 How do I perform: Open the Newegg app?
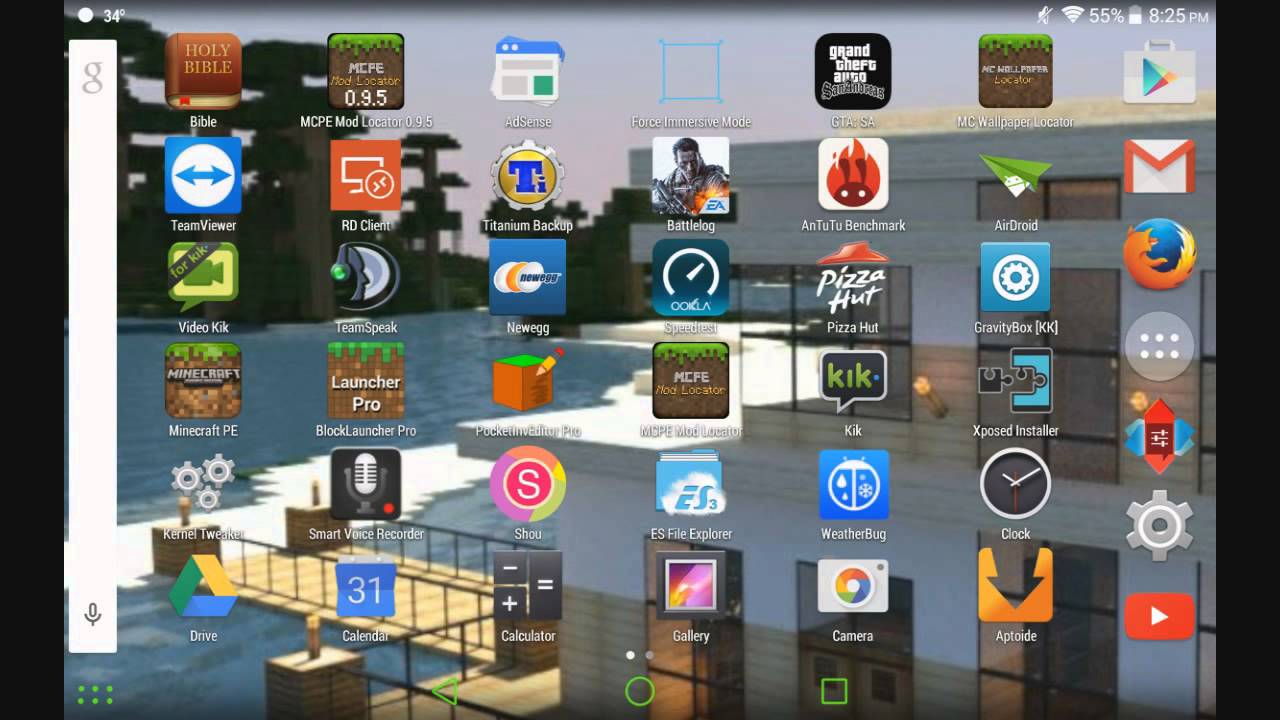click(x=528, y=277)
